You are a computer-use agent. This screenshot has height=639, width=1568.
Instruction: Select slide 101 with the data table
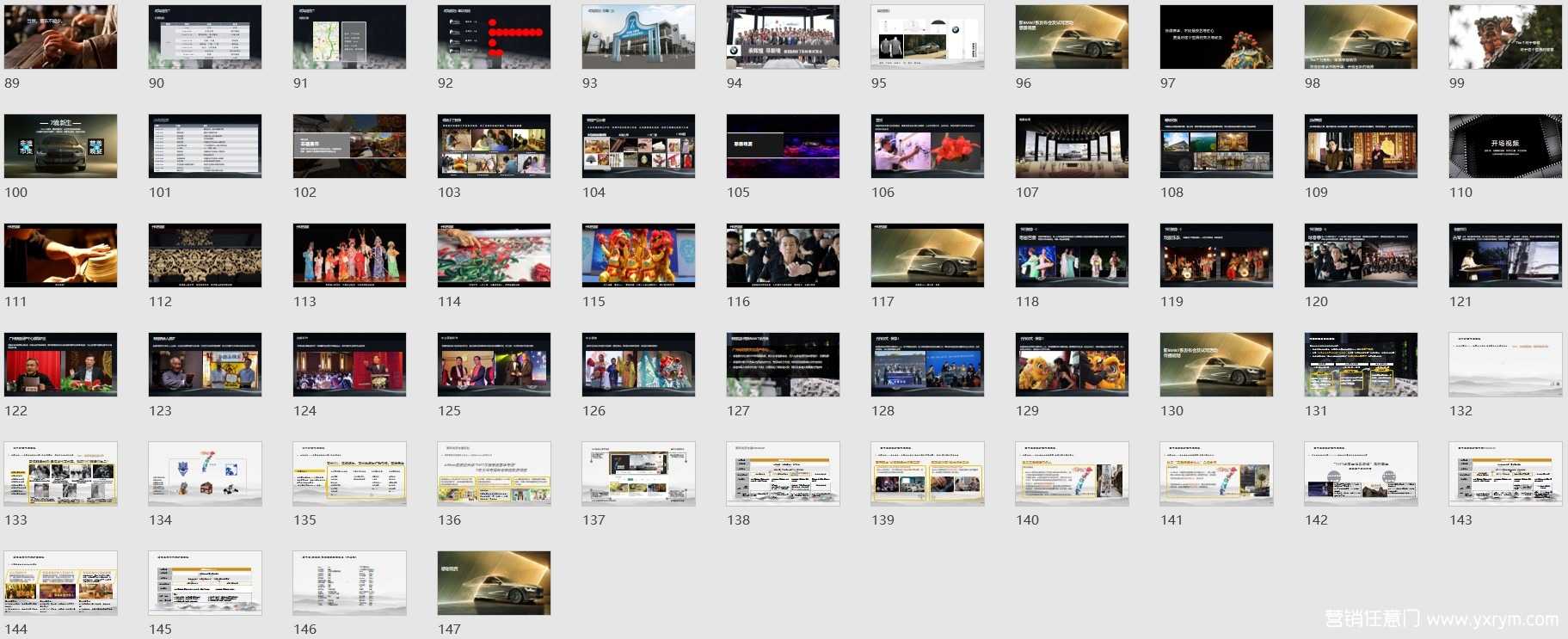205,146
